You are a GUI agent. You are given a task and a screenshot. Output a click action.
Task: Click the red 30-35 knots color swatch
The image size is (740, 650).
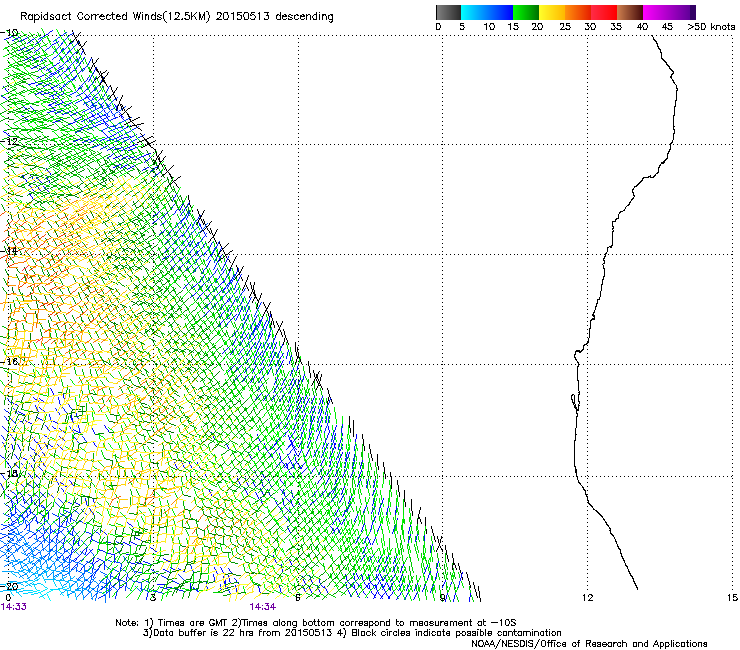[604, 12]
